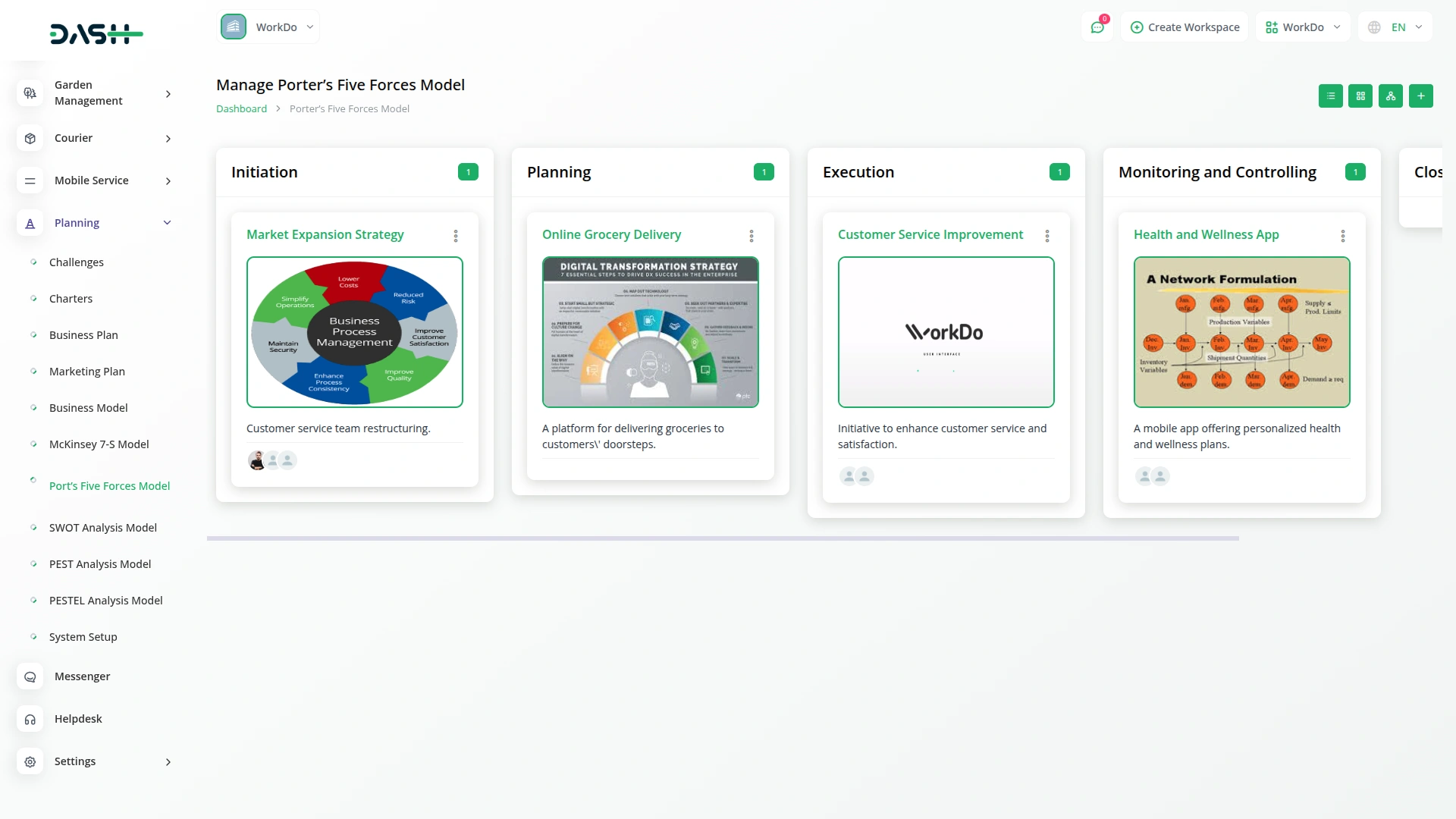Open the chat messages notification icon

click(1097, 27)
